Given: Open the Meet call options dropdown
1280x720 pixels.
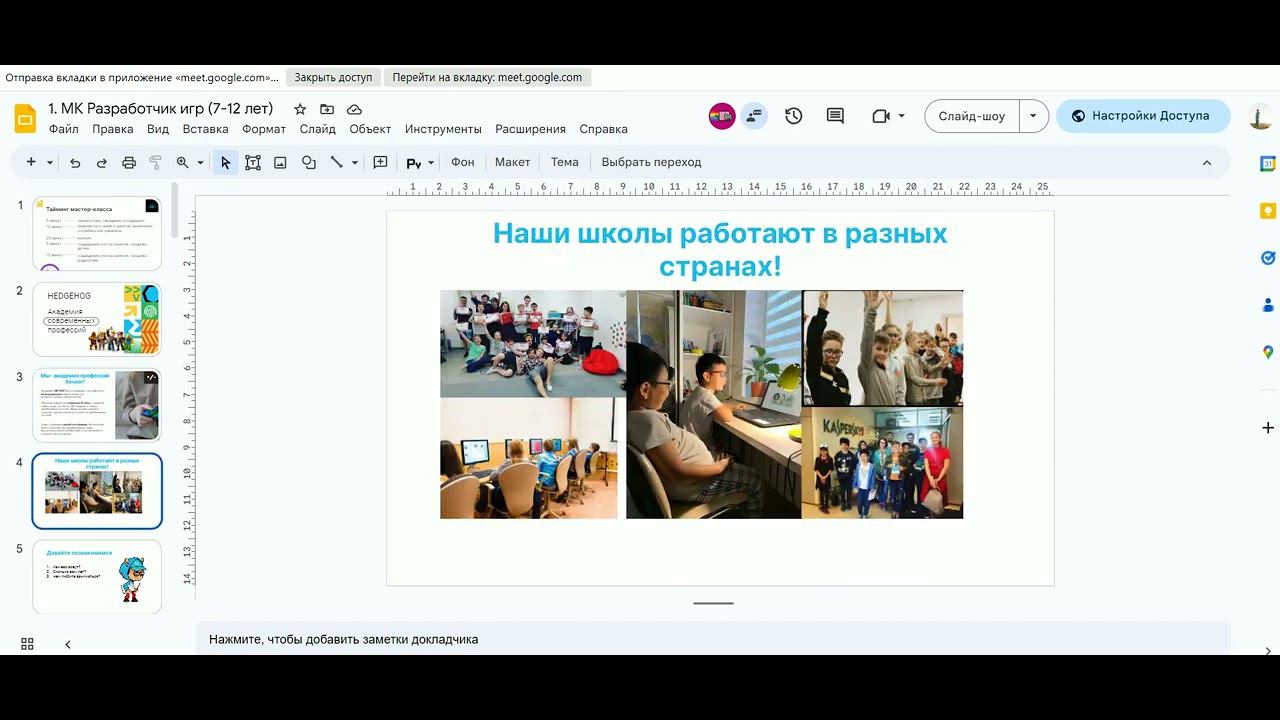Looking at the screenshot, I should (901, 116).
